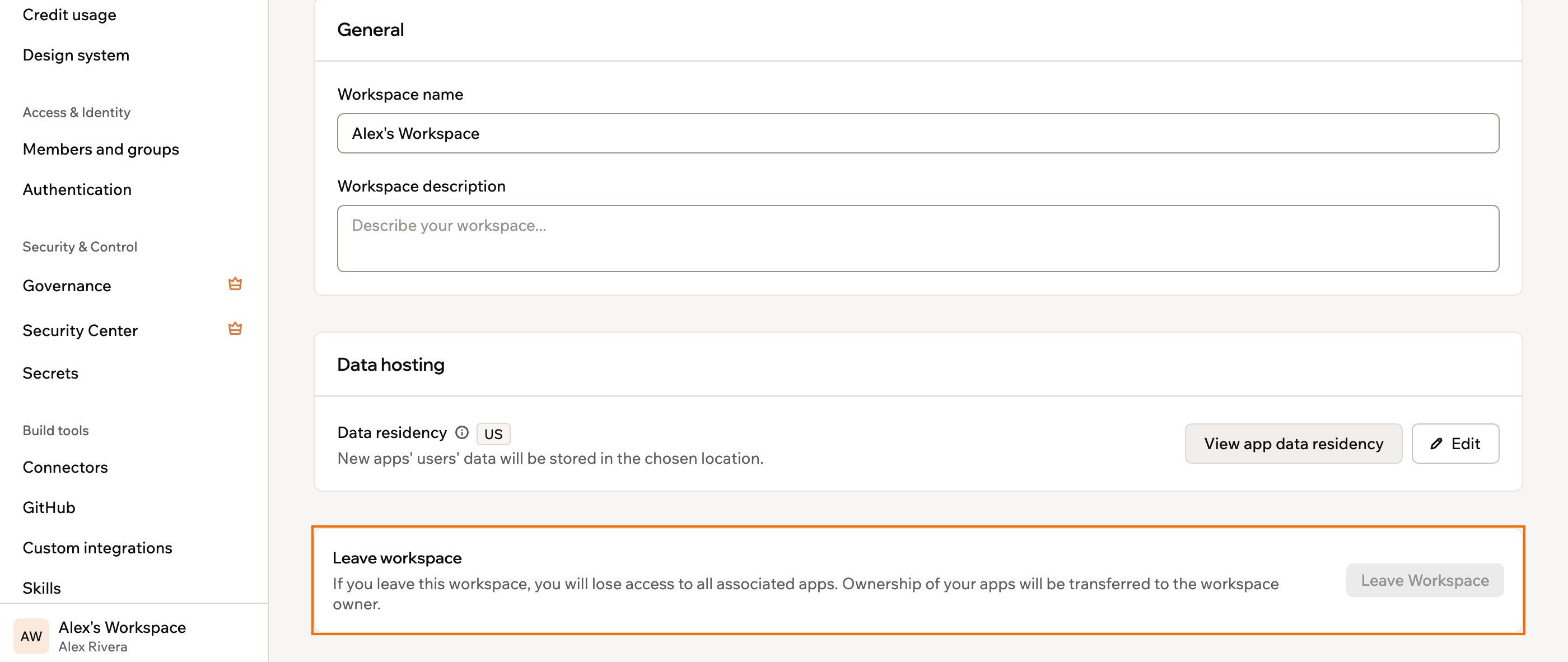Click the Access & Identity section label
This screenshot has height=662, width=1568.
[77, 112]
